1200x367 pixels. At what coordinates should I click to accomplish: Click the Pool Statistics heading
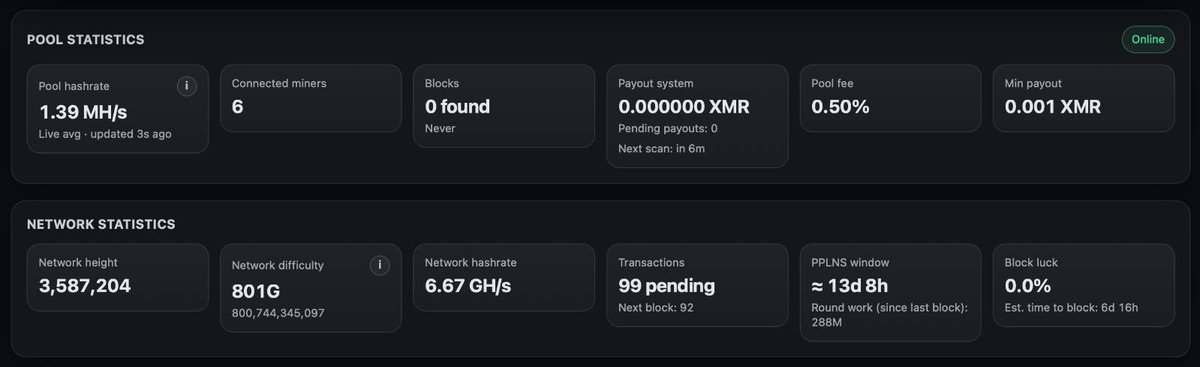click(86, 39)
